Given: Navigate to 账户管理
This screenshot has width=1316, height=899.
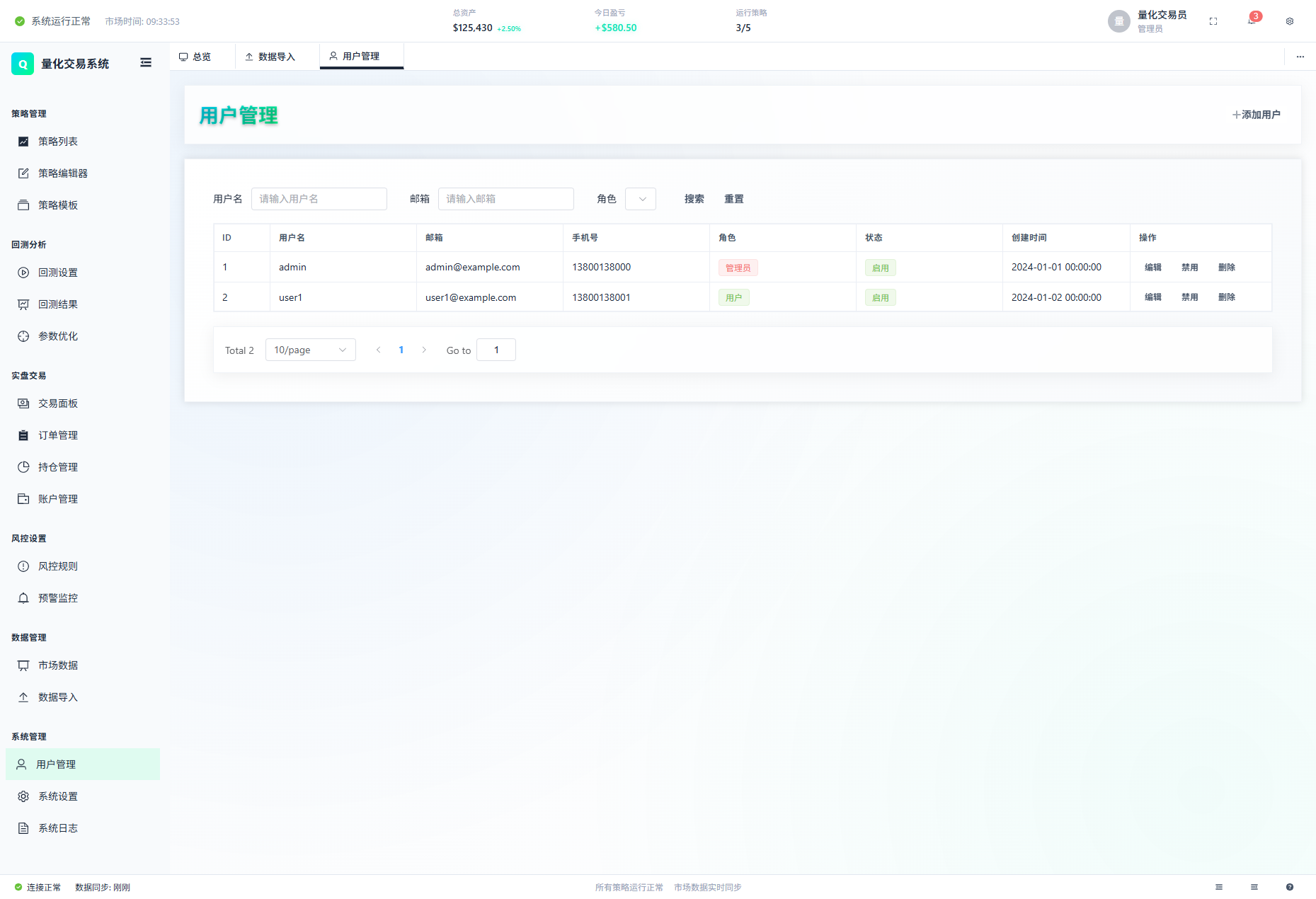Looking at the screenshot, I should pyautogui.click(x=83, y=499).
